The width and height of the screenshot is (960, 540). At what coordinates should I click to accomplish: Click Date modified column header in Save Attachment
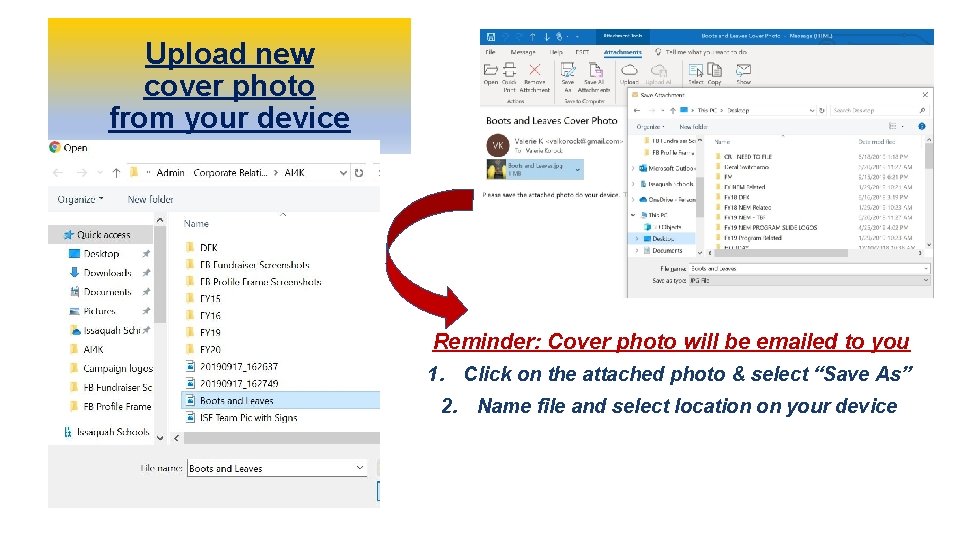[877, 141]
